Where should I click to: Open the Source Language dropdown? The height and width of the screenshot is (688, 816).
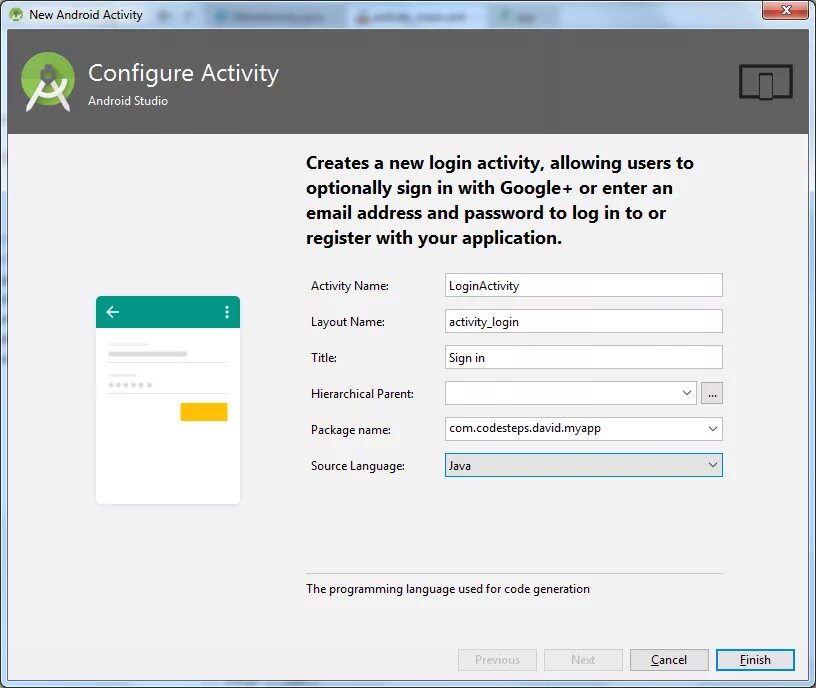[583, 465]
